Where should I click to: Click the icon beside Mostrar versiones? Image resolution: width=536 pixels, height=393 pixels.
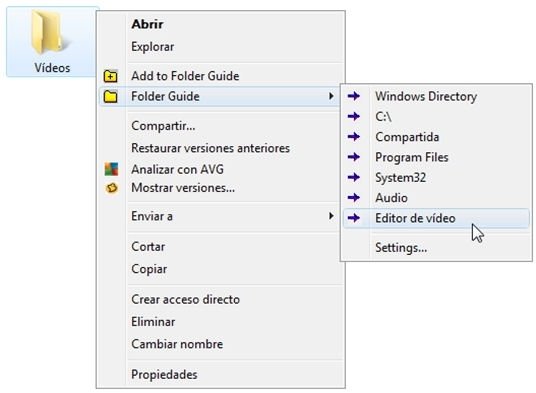[x=112, y=188]
